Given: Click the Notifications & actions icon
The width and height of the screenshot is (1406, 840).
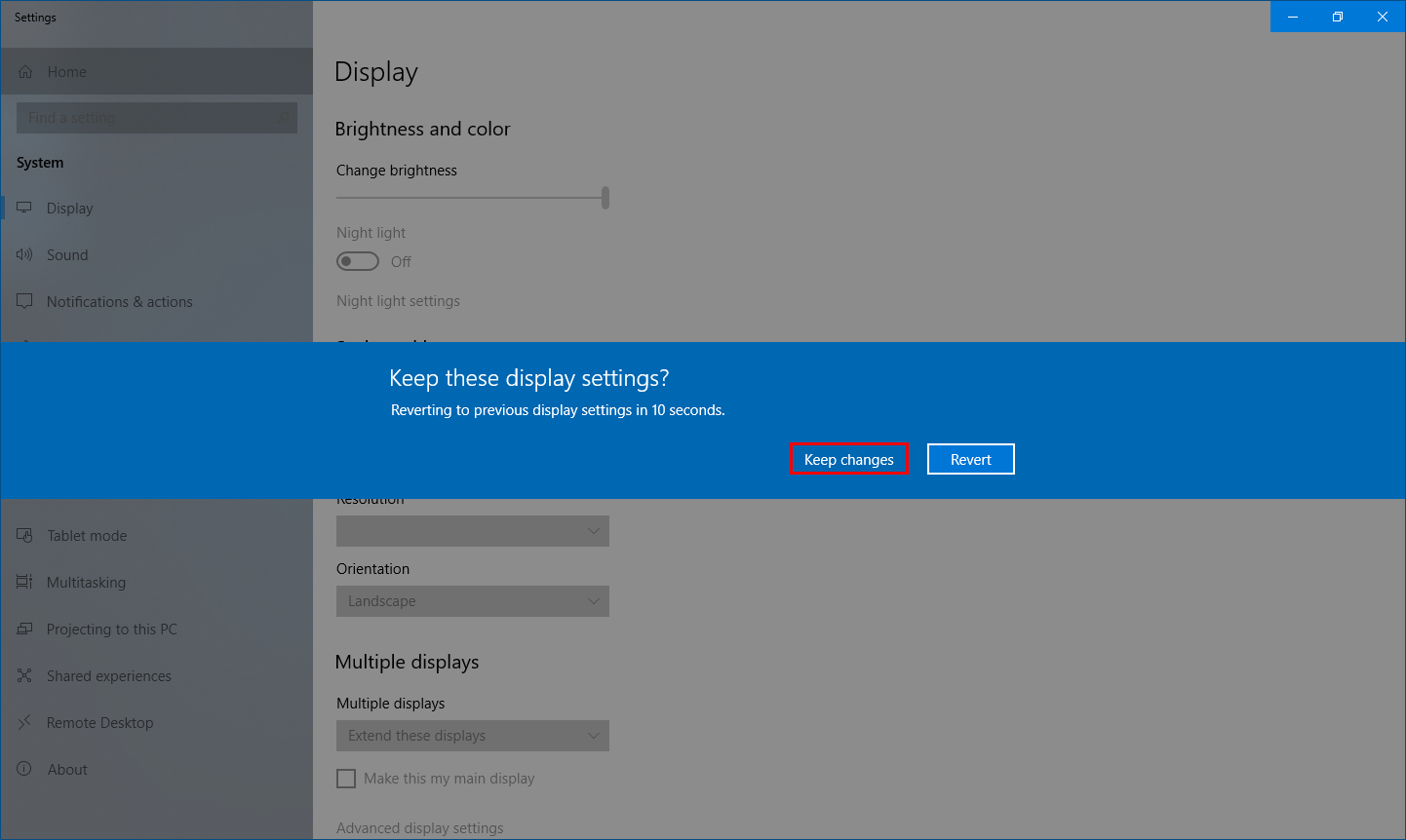Looking at the screenshot, I should click(x=24, y=301).
